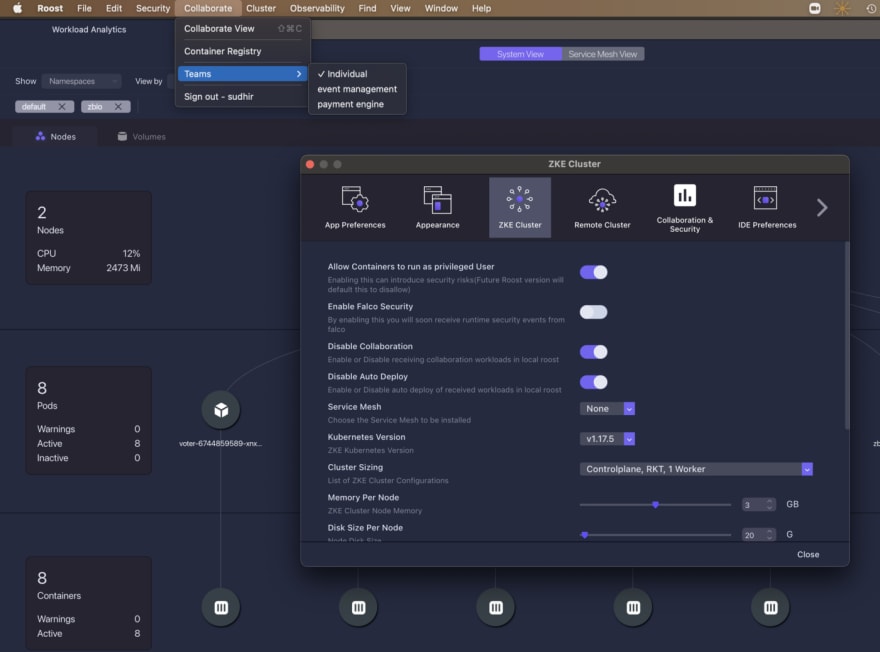The image size is (880, 652).
Task: Click the screen recording menu bar icon
Action: click(x=814, y=8)
